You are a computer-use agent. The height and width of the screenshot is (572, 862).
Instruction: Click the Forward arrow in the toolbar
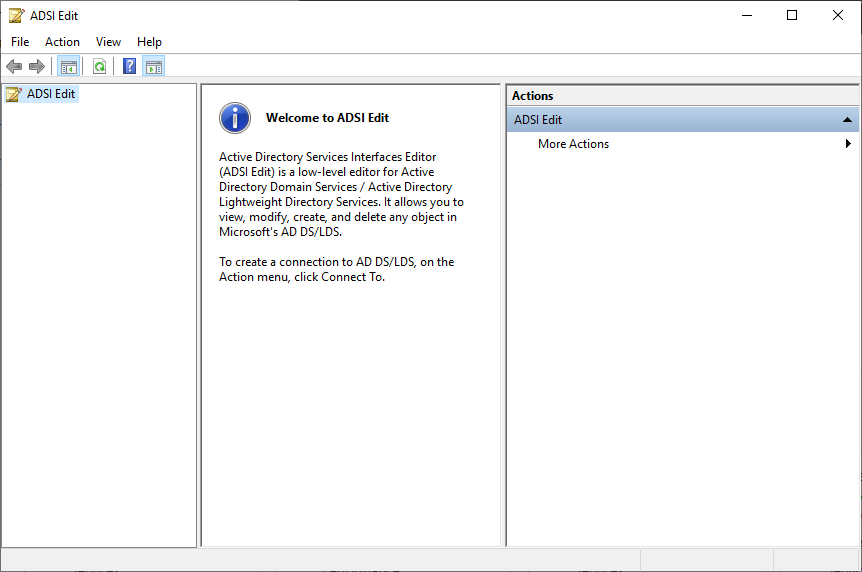tap(37, 67)
